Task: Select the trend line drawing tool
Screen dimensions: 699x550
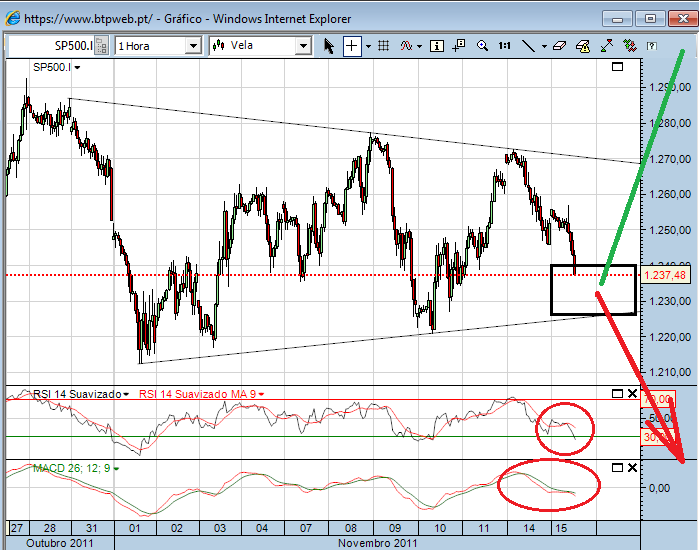Action: tap(528, 46)
